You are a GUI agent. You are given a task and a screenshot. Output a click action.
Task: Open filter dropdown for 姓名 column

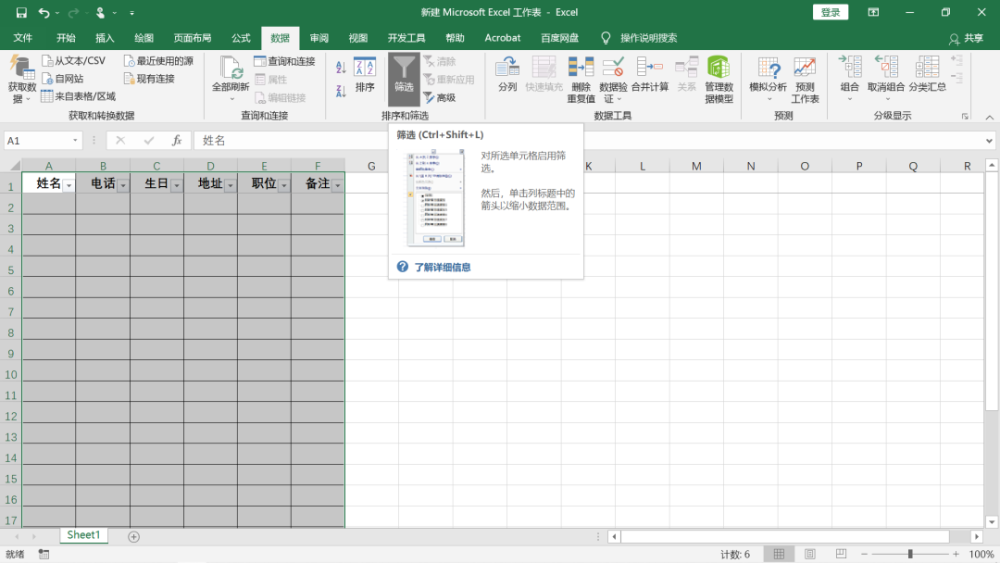coord(69,186)
